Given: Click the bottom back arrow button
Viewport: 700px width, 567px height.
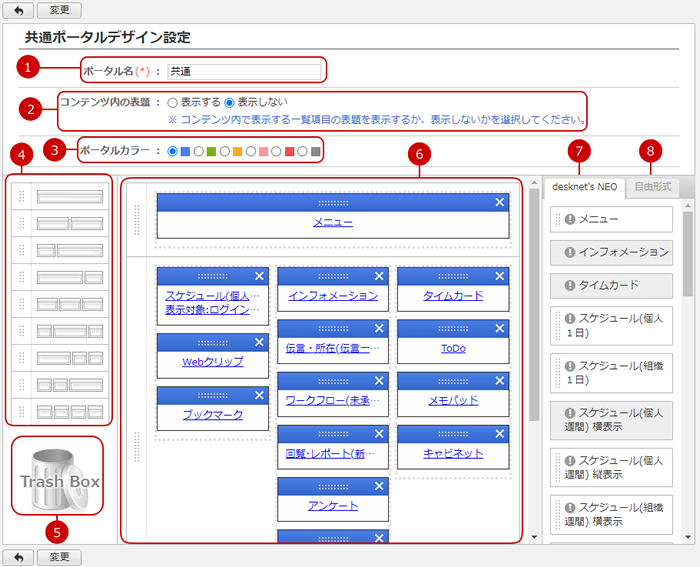Looking at the screenshot, I should (x=18, y=557).
